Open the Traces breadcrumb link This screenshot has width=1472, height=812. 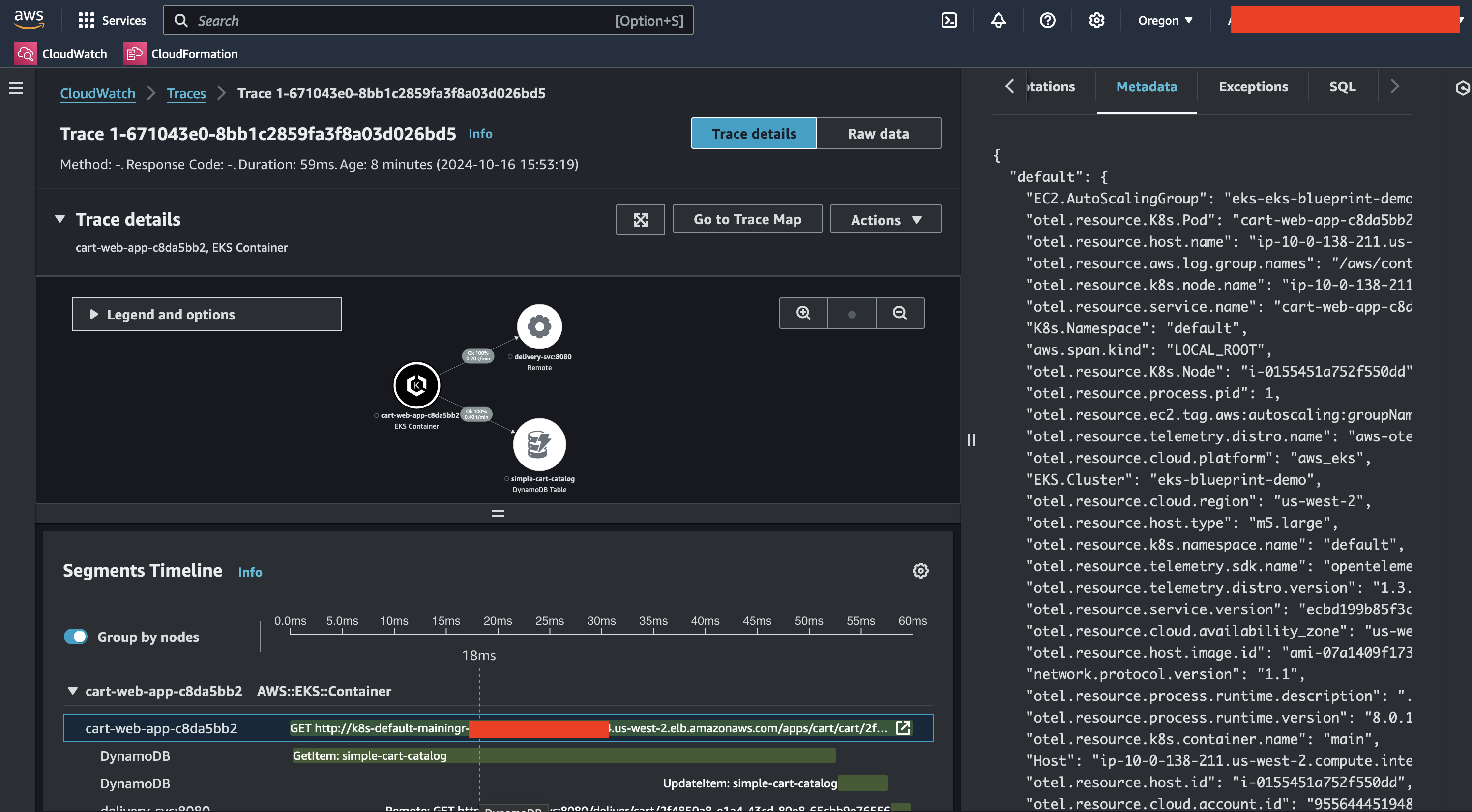186,93
